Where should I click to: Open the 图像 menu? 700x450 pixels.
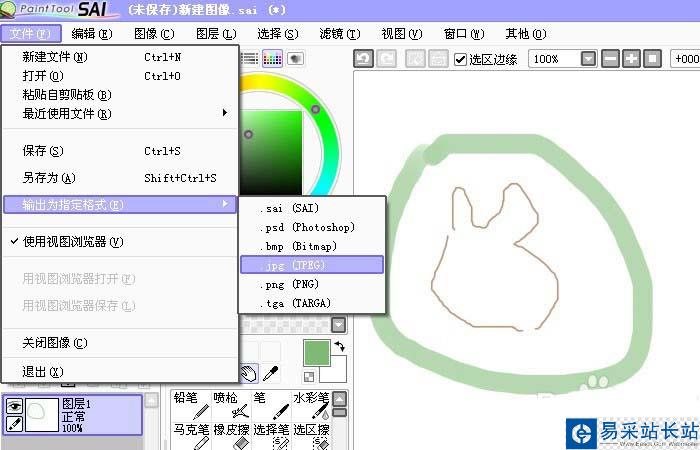click(x=154, y=34)
